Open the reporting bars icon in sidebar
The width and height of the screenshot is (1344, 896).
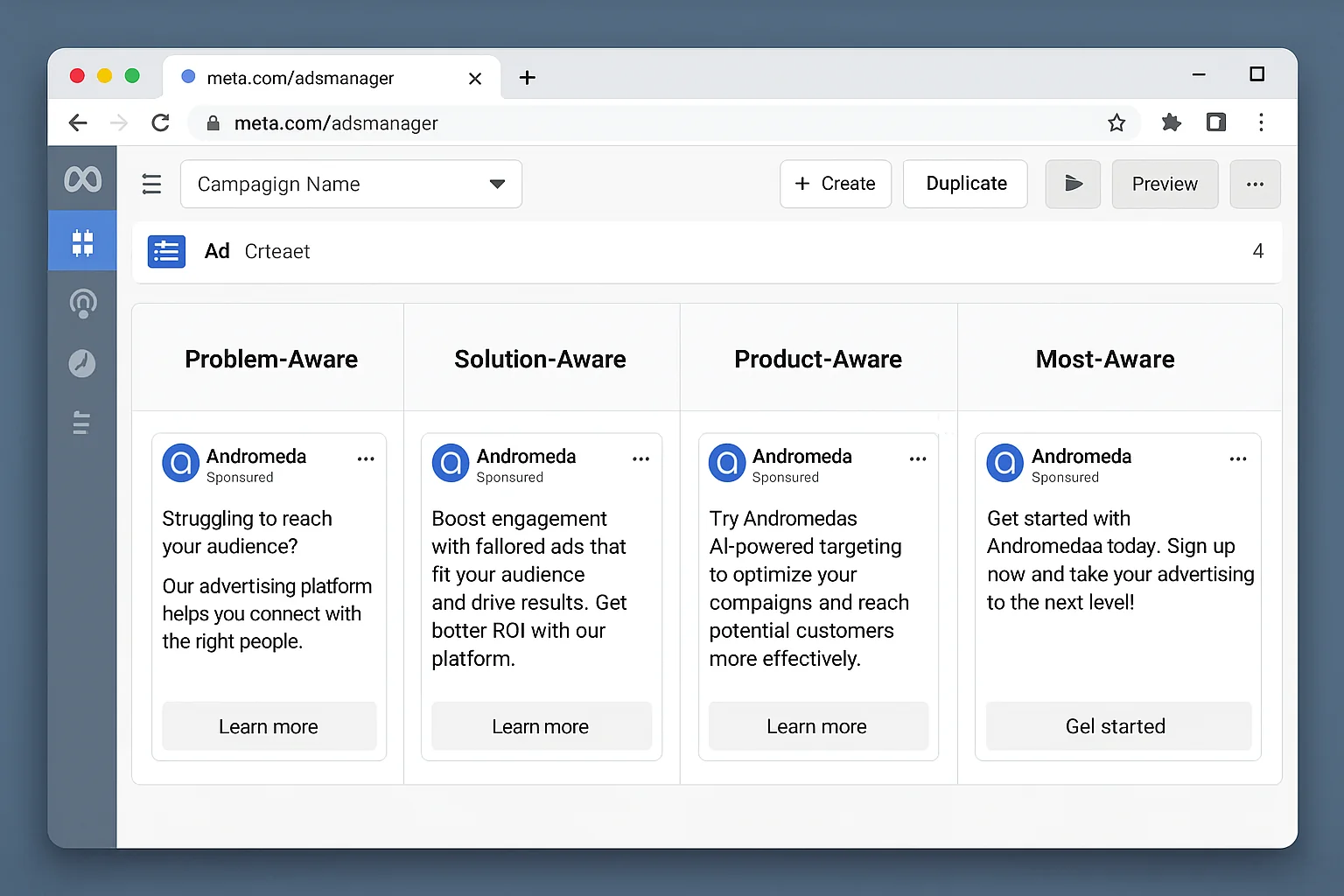click(82, 423)
